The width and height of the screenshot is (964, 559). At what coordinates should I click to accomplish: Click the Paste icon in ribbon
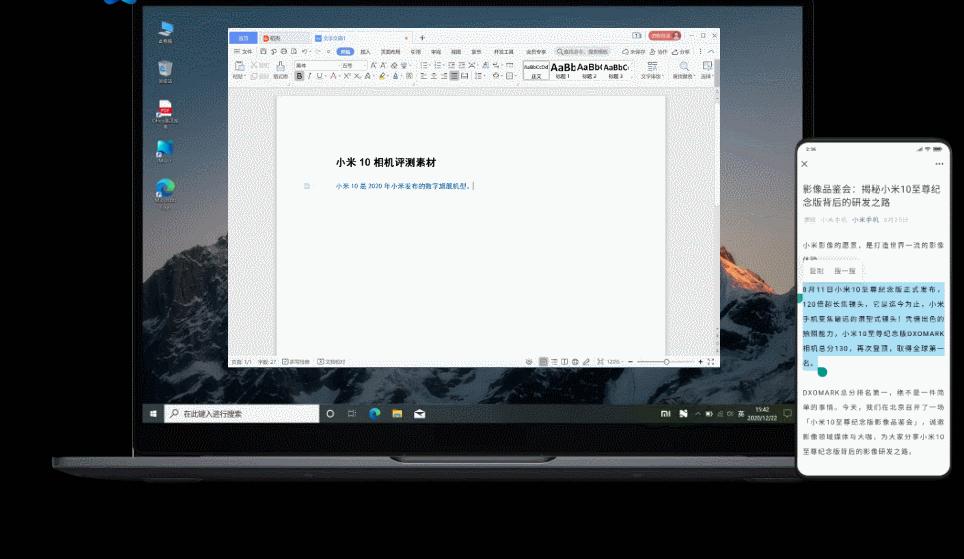[x=239, y=66]
